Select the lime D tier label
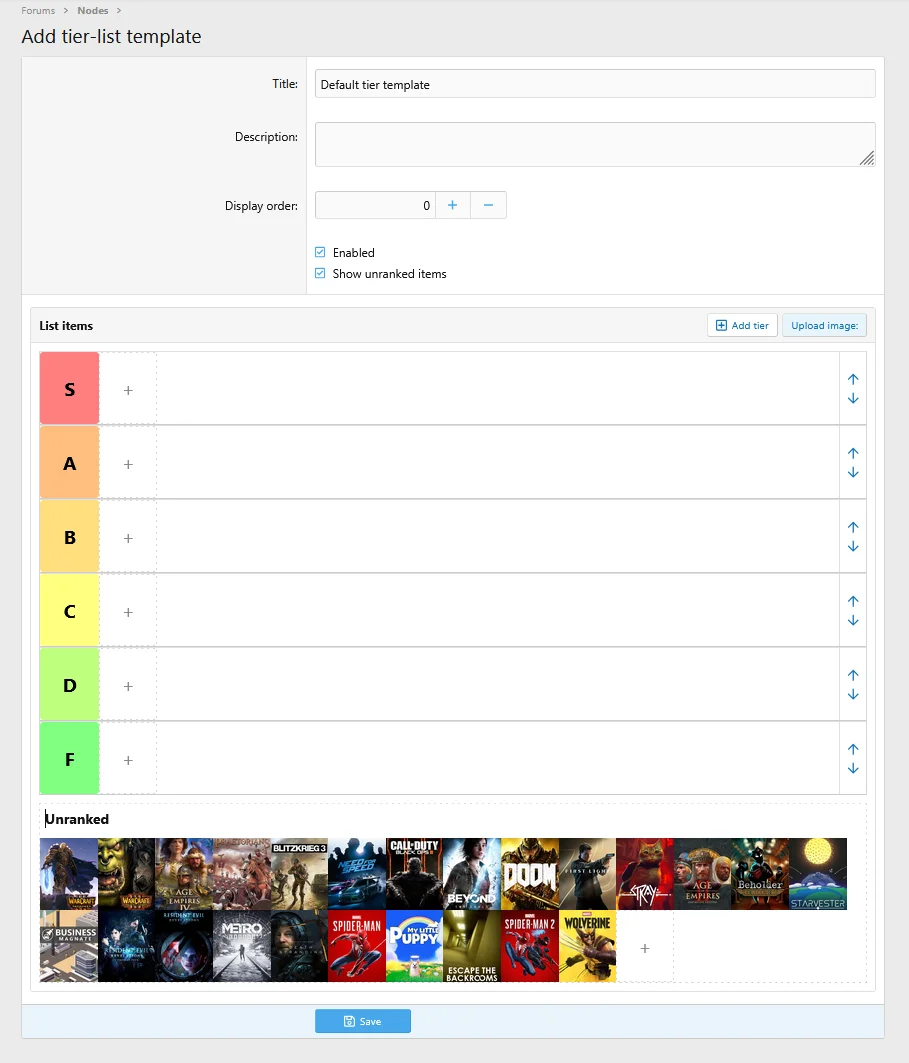 click(69, 684)
